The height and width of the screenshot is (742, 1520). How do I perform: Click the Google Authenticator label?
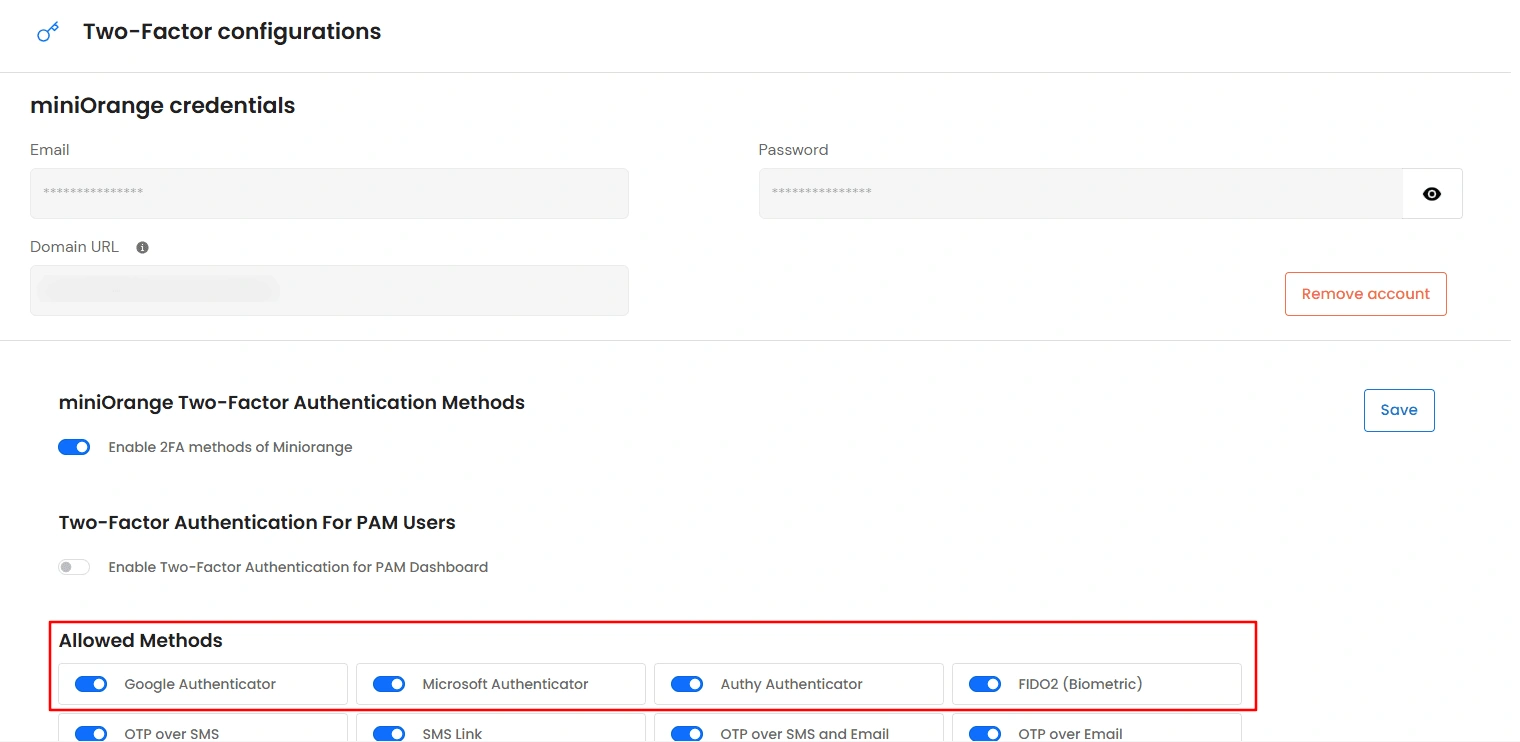(200, 684)
